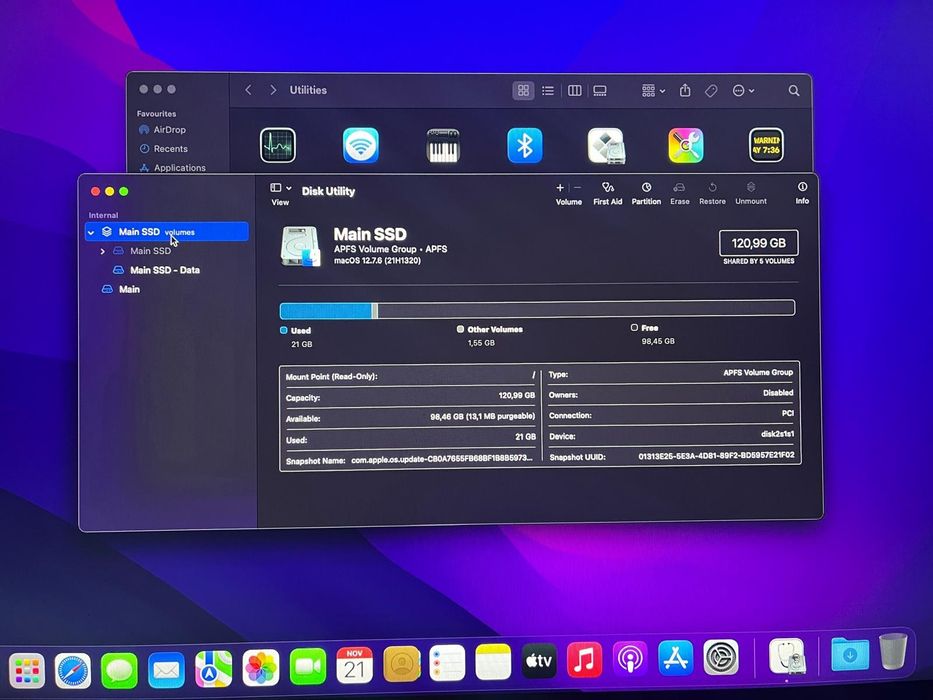This screenshot has width=933, height=700.
Task: Open Maps from the Dock
Action: pos(213,669)
